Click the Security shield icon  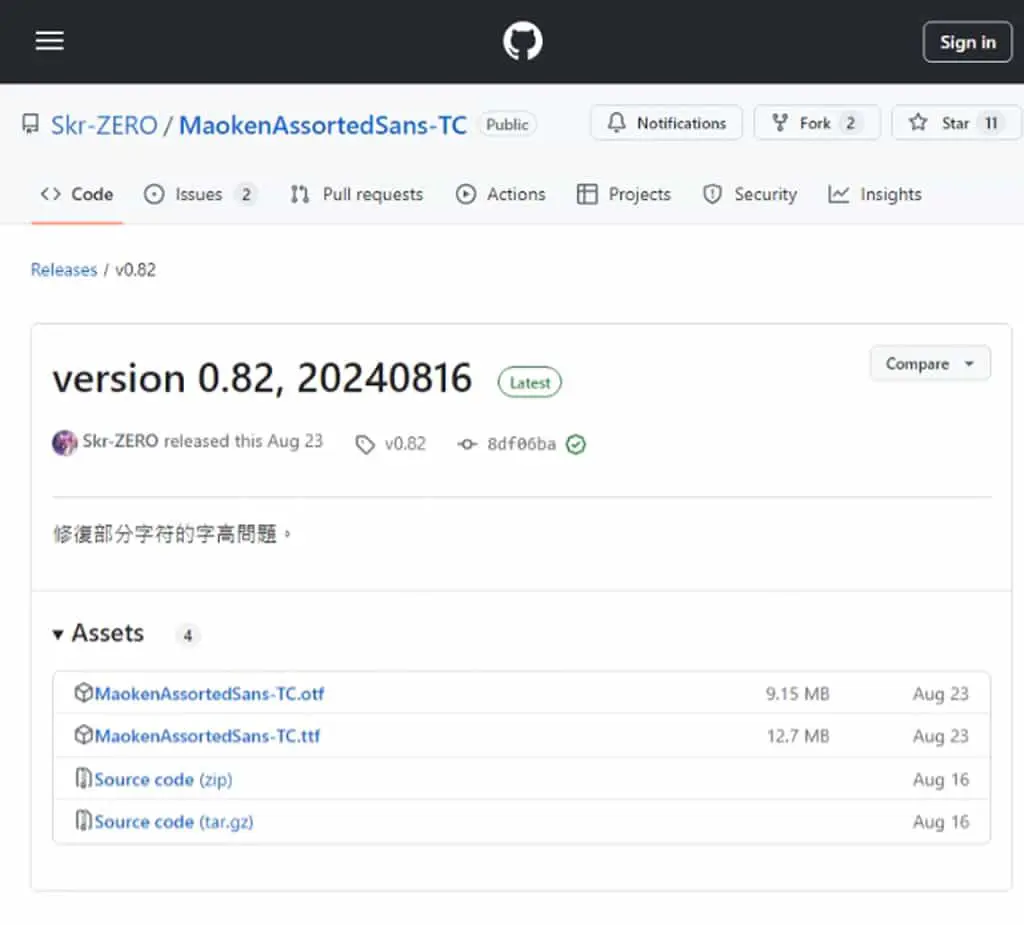712,194
